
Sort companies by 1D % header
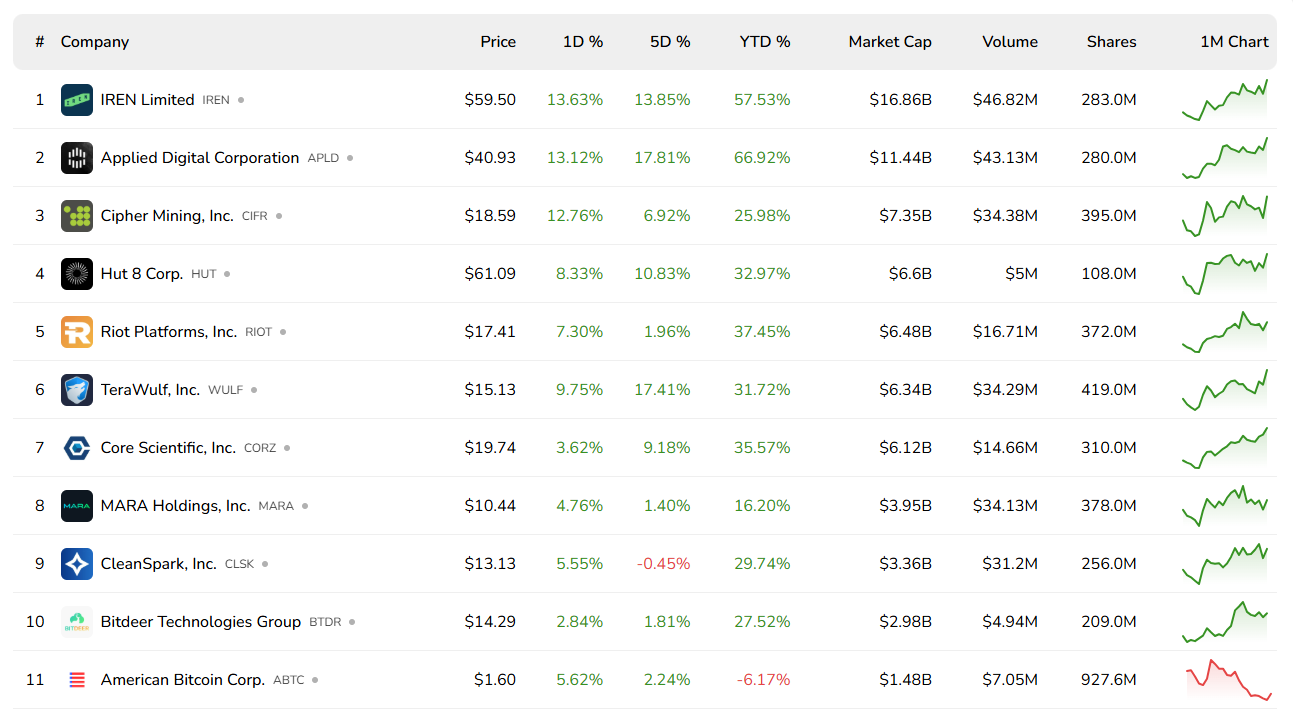click(582, 42)
